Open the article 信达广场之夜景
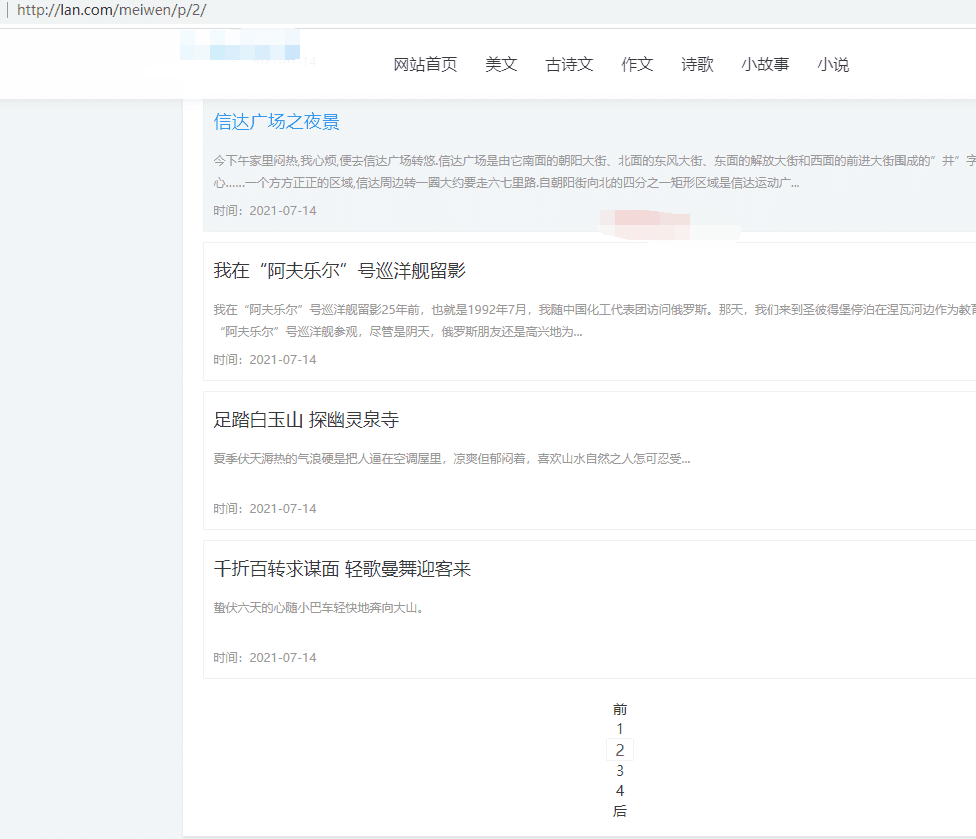Viewport: 976px width, 839px height. 276,122
